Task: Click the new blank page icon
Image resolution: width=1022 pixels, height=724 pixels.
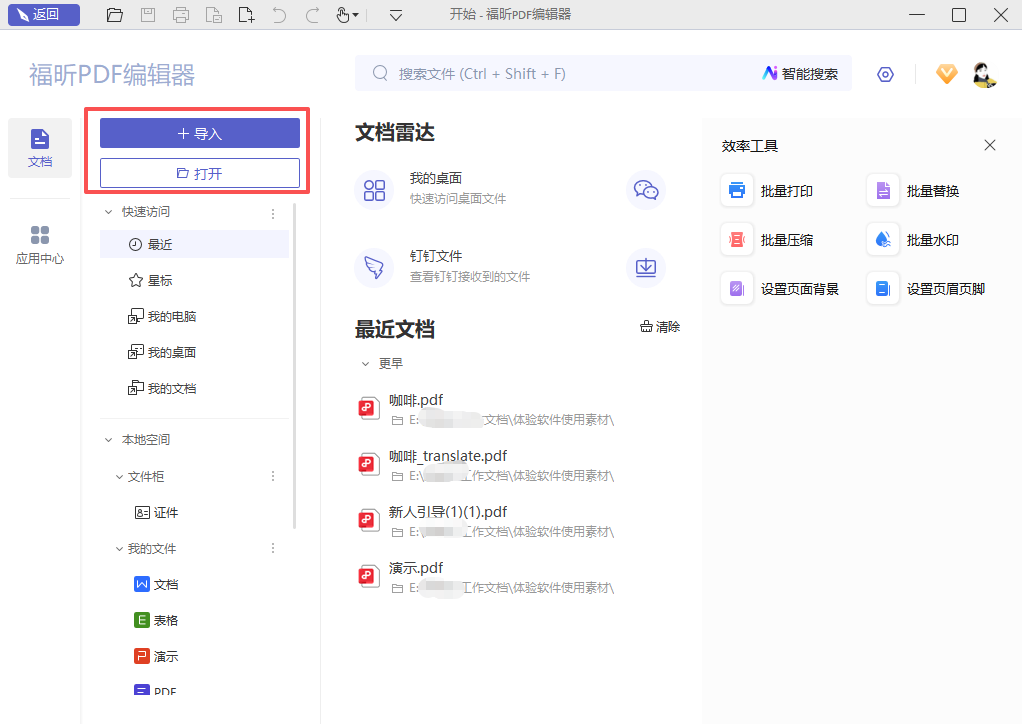Action: pos(246,14)
